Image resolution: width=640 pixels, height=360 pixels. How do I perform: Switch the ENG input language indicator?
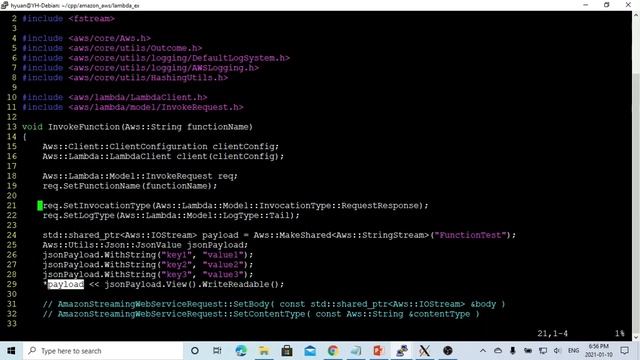(573, 351)
